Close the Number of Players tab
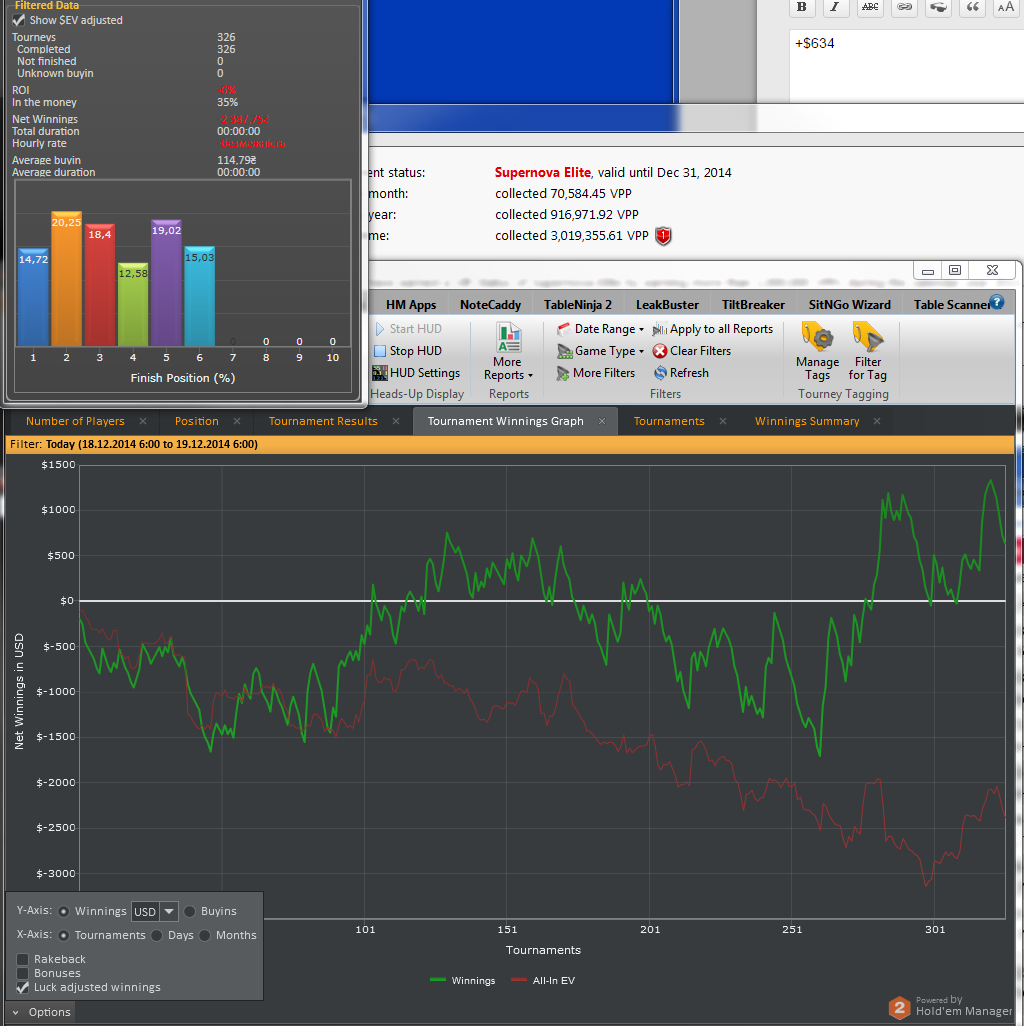1024x1026 pixels. (143, 421)
